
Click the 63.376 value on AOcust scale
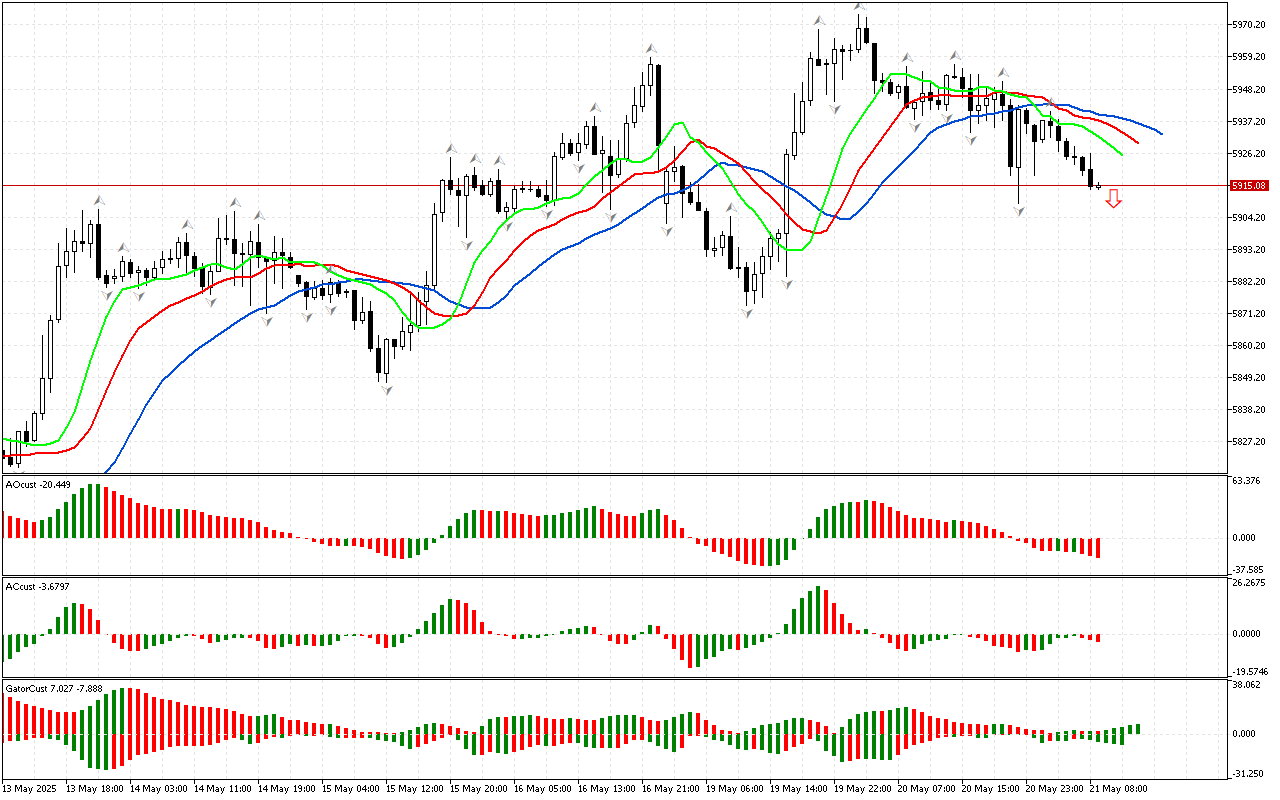coord(1246,481)
